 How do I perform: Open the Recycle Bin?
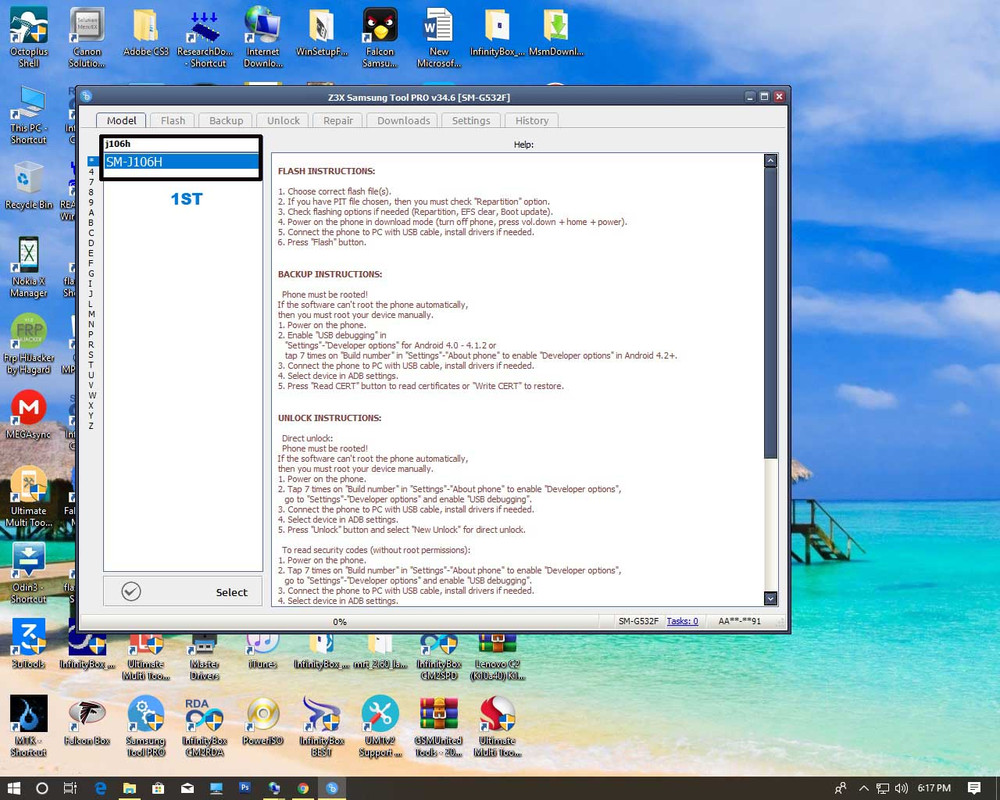click(x=29, y=185)
